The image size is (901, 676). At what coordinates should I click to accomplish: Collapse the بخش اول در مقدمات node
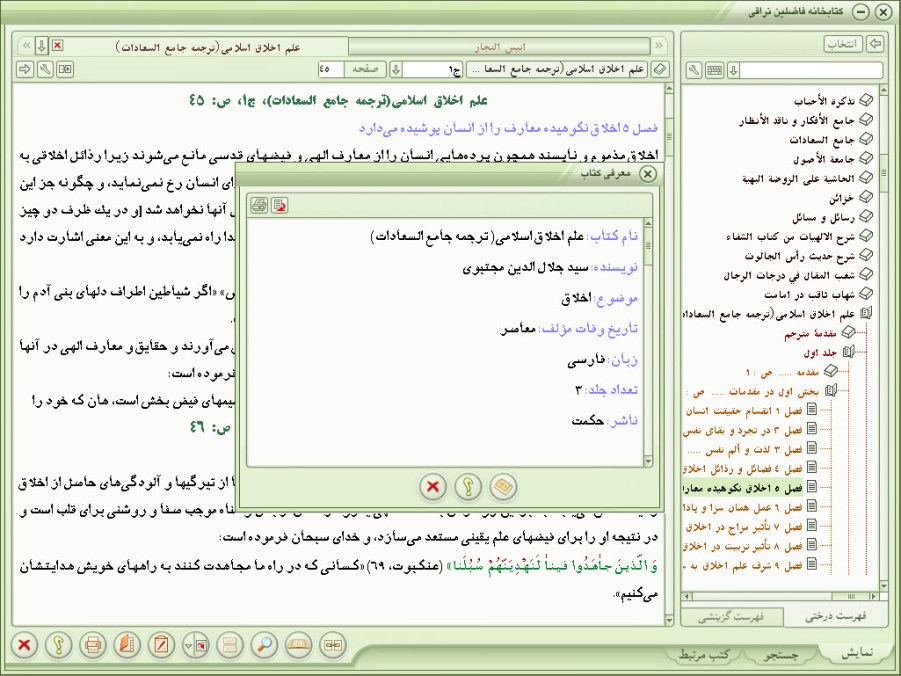point(831,391)
